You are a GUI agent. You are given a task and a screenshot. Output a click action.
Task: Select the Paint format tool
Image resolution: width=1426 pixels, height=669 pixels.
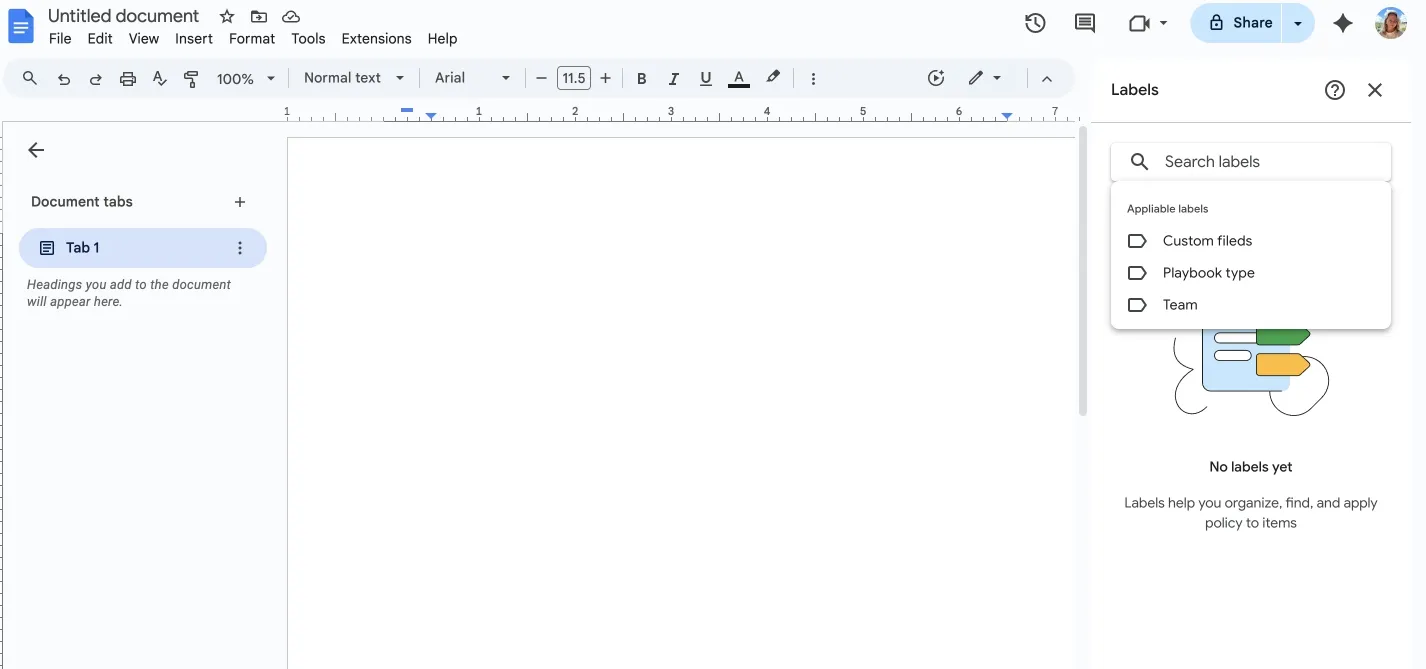(191, 77)
